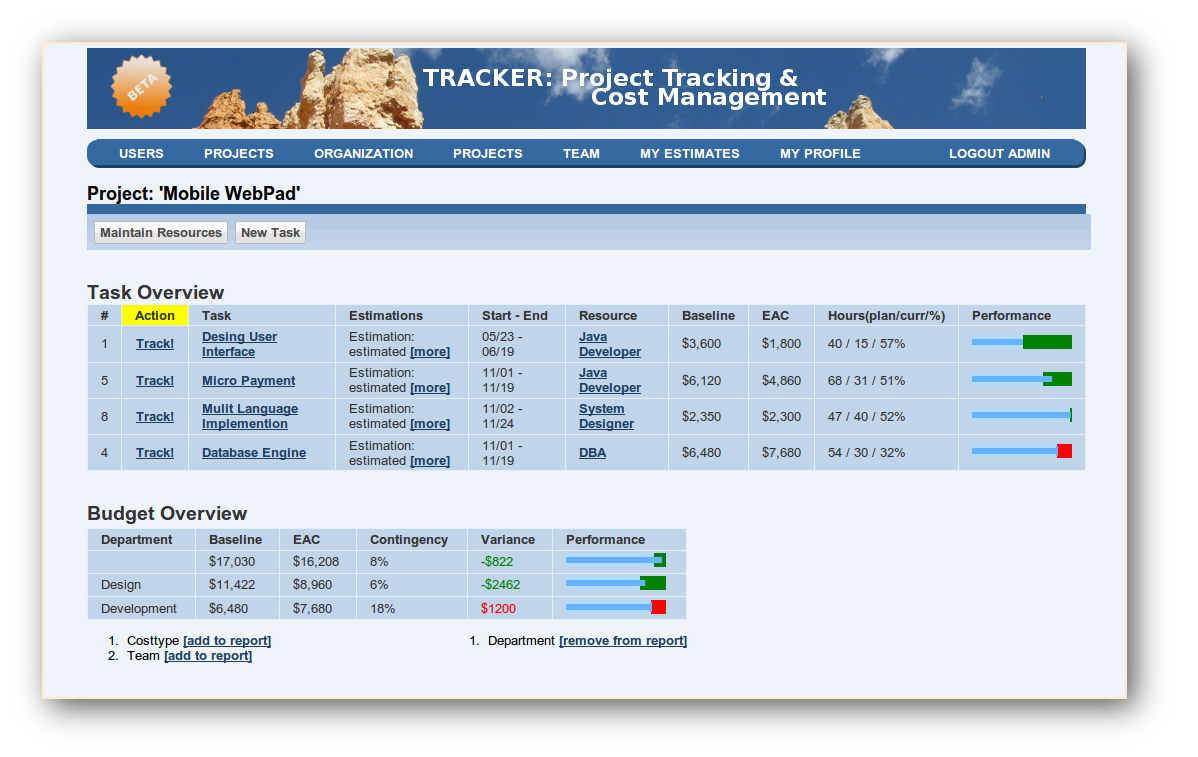Open the System Designer resource link
The image size is (1198, 757).
point(607,416)
